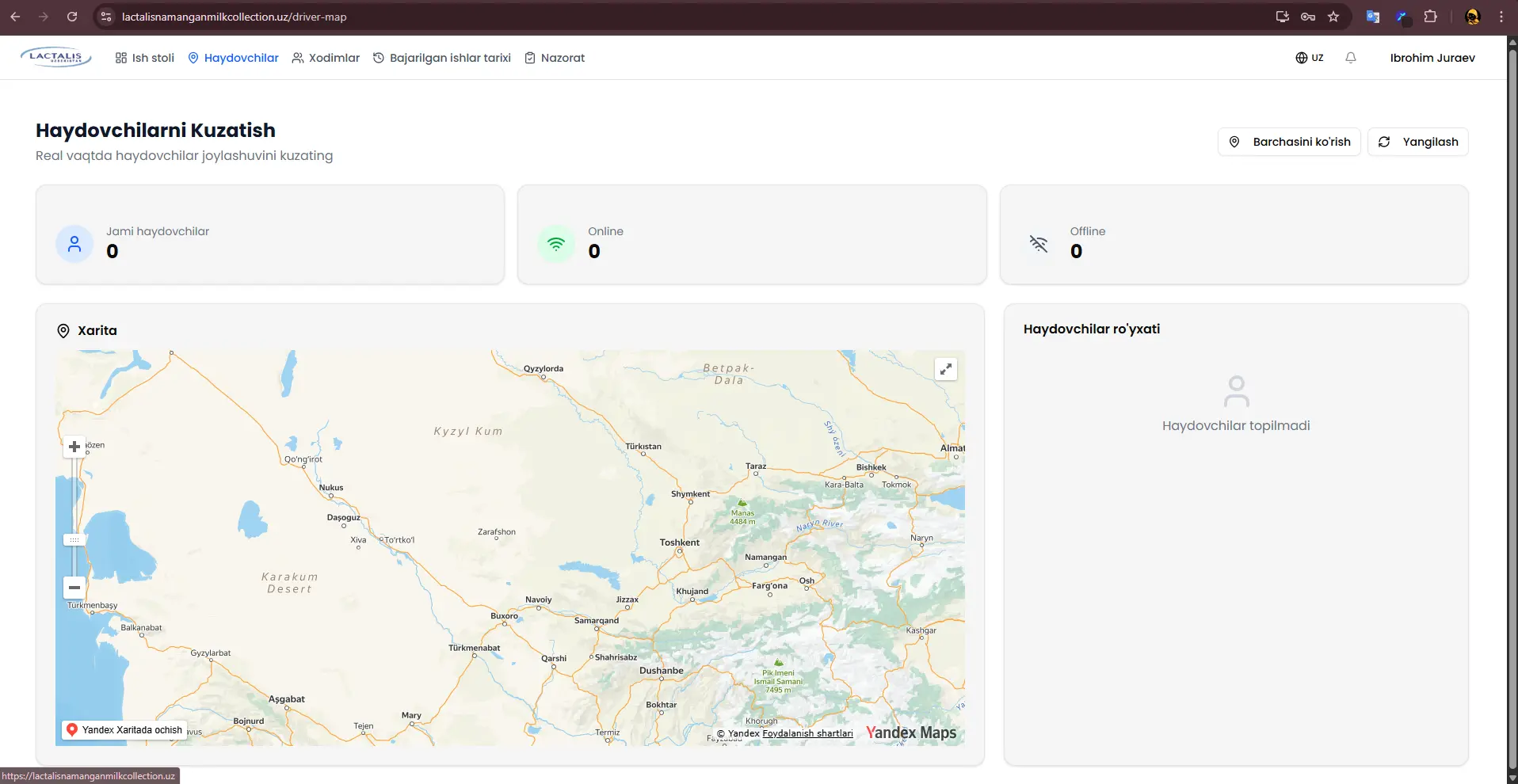Open Ibrohim Juraev profile menu

tap(1432, 58)
